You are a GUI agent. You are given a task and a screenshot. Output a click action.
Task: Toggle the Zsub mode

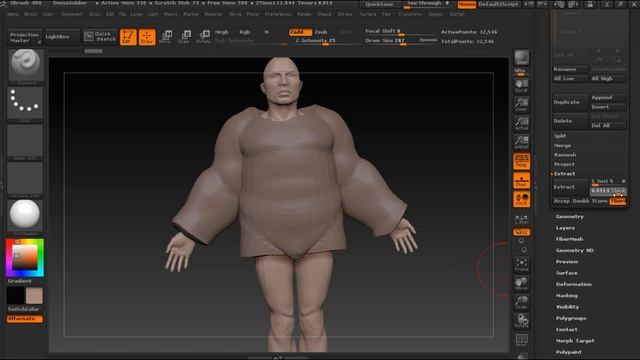point(321,32)
